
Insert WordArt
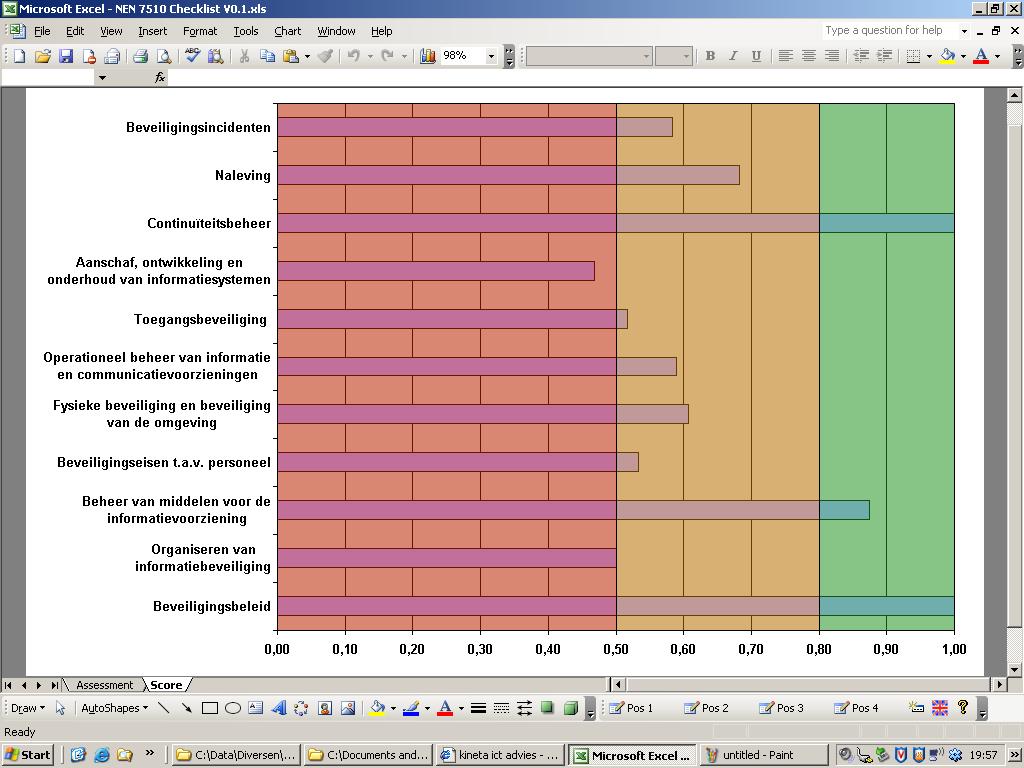279,708
